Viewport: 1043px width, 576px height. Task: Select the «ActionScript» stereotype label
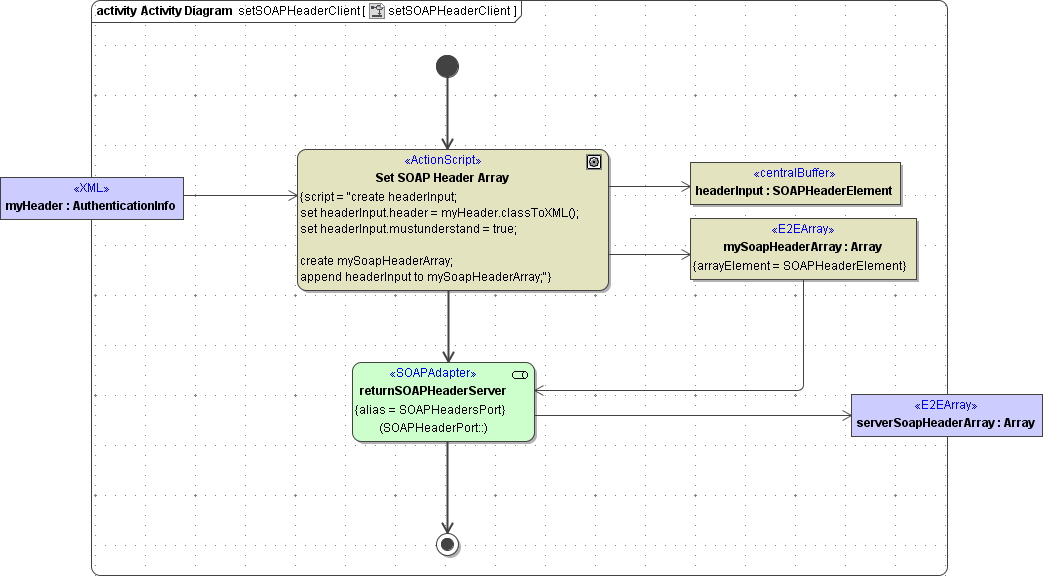click(444, 160)
